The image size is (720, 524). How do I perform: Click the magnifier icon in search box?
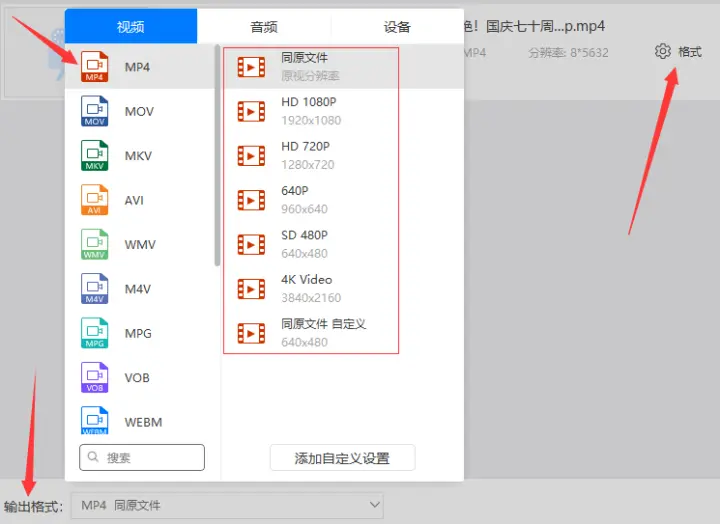click(93, 457)
